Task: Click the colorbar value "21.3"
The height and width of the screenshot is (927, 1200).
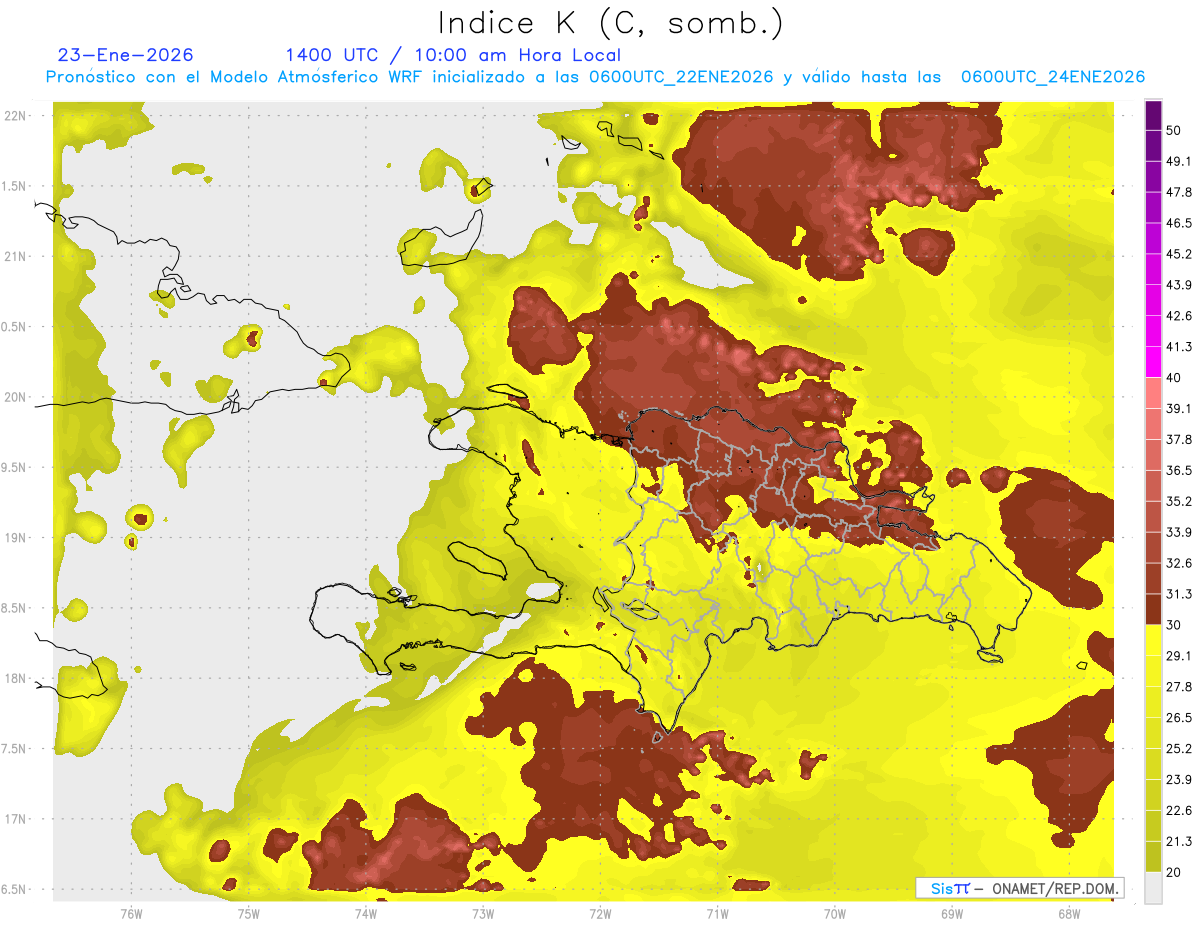Action: (1178, 841)
